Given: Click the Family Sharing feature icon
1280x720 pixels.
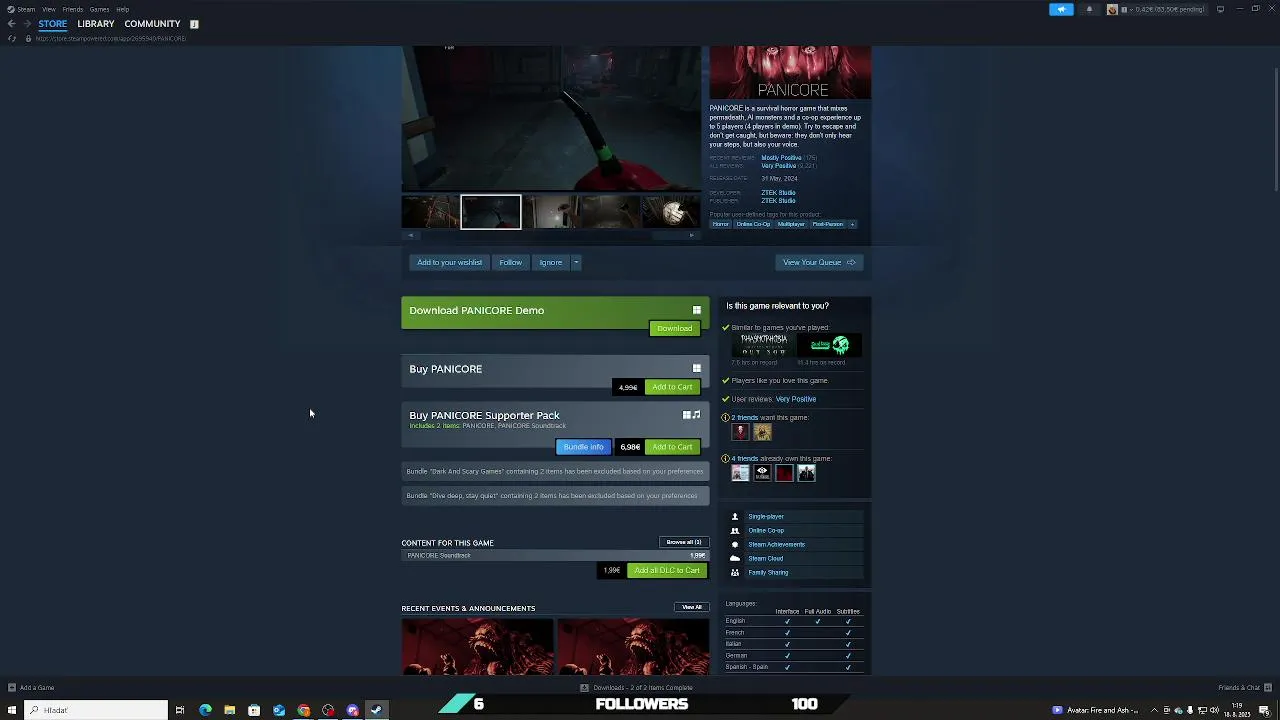Looking at the screenshot, I should pyautogui.click(x=735, y=573).
